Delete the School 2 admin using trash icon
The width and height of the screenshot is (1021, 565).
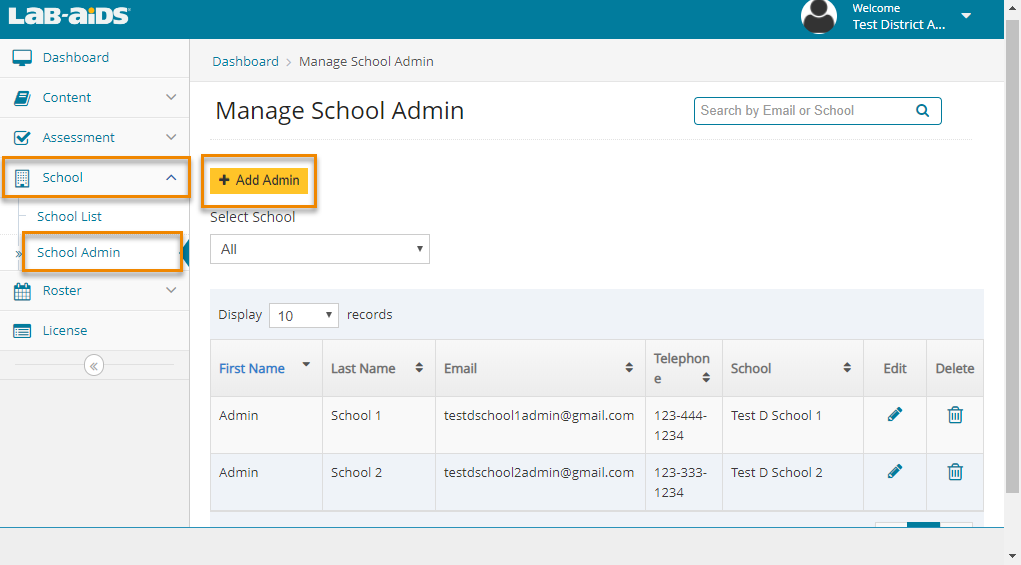coord(955,472)
